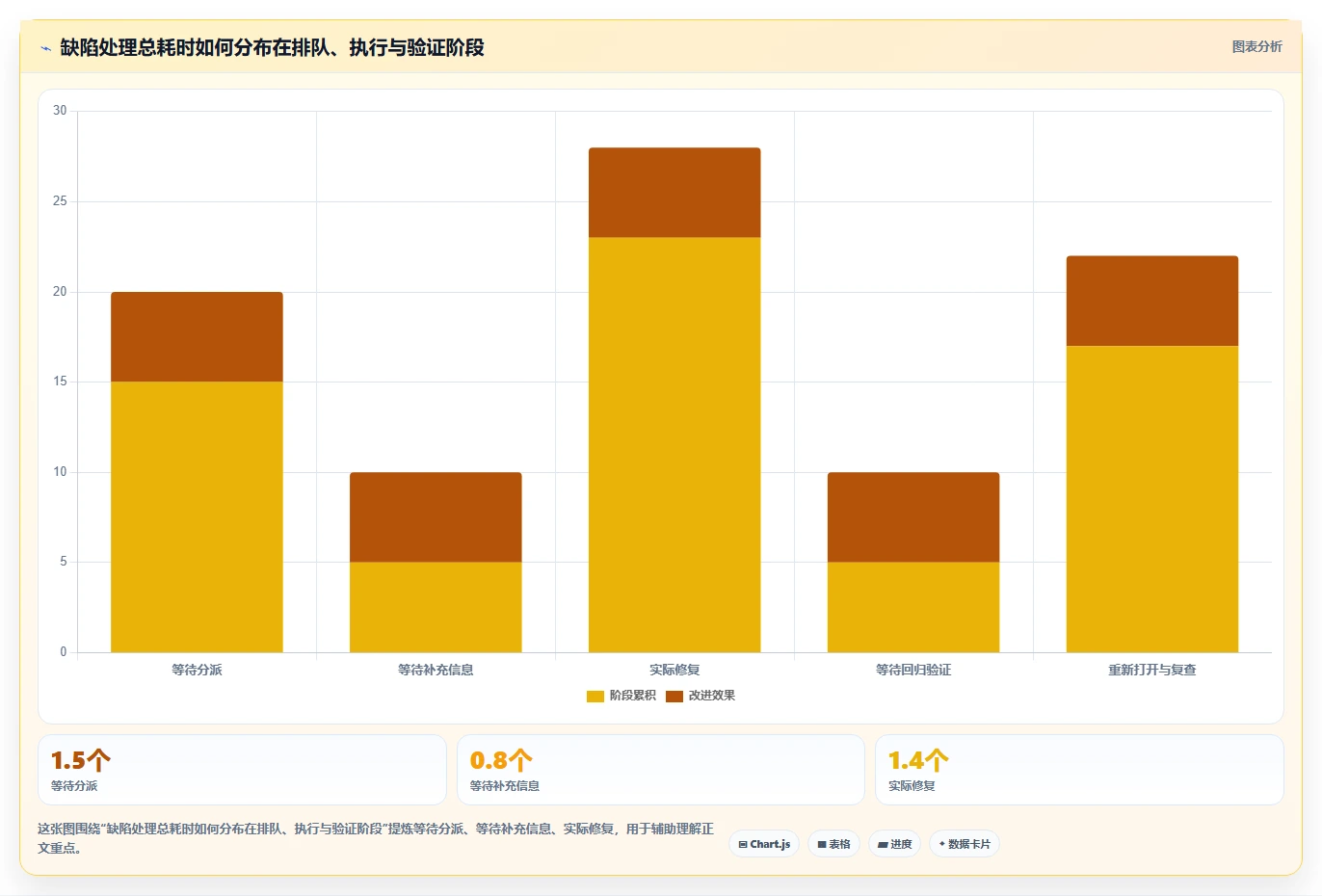Click the yellow 等待补充信息 bar segment
Image resolution: width=1322 pixels, height=896 pixels.
point(436,607)
